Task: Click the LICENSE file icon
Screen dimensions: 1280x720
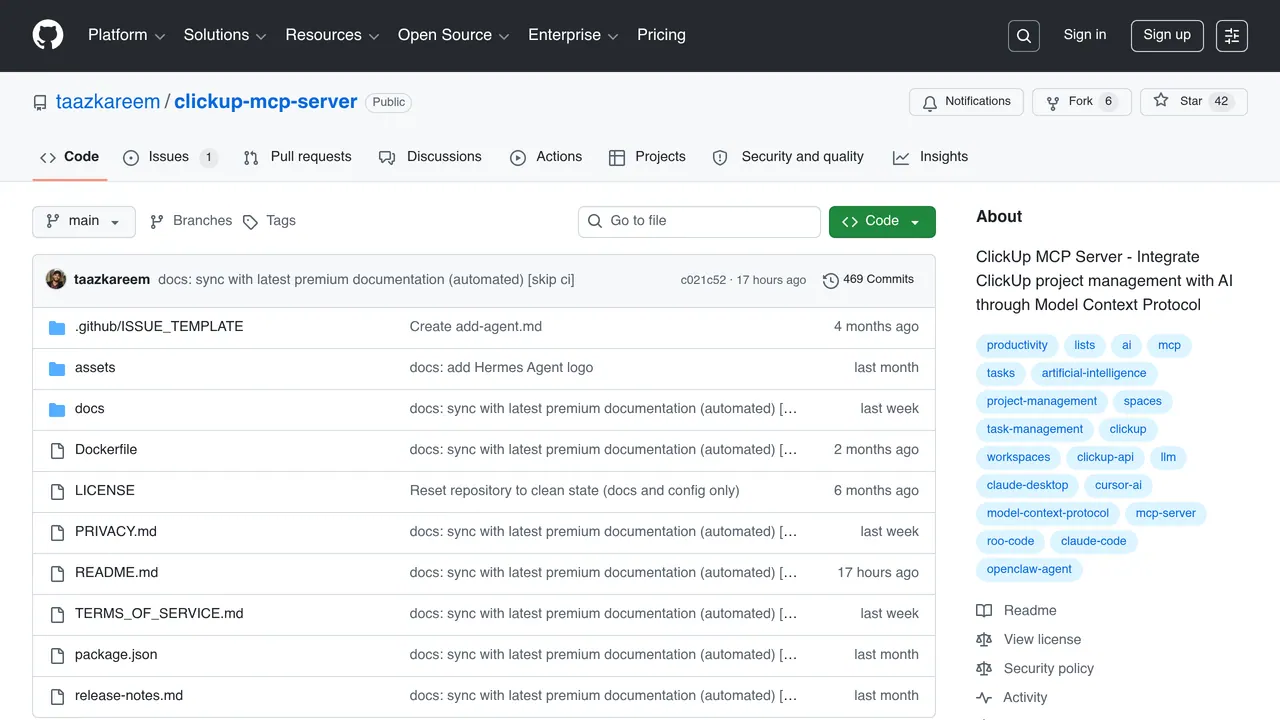Action: click(x=57, y=491)
